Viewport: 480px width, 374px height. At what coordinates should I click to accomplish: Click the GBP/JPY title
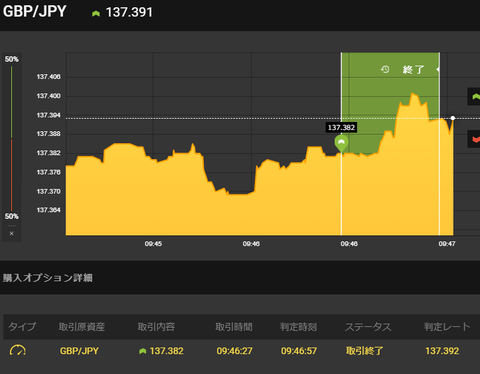[x=35, y=12]
